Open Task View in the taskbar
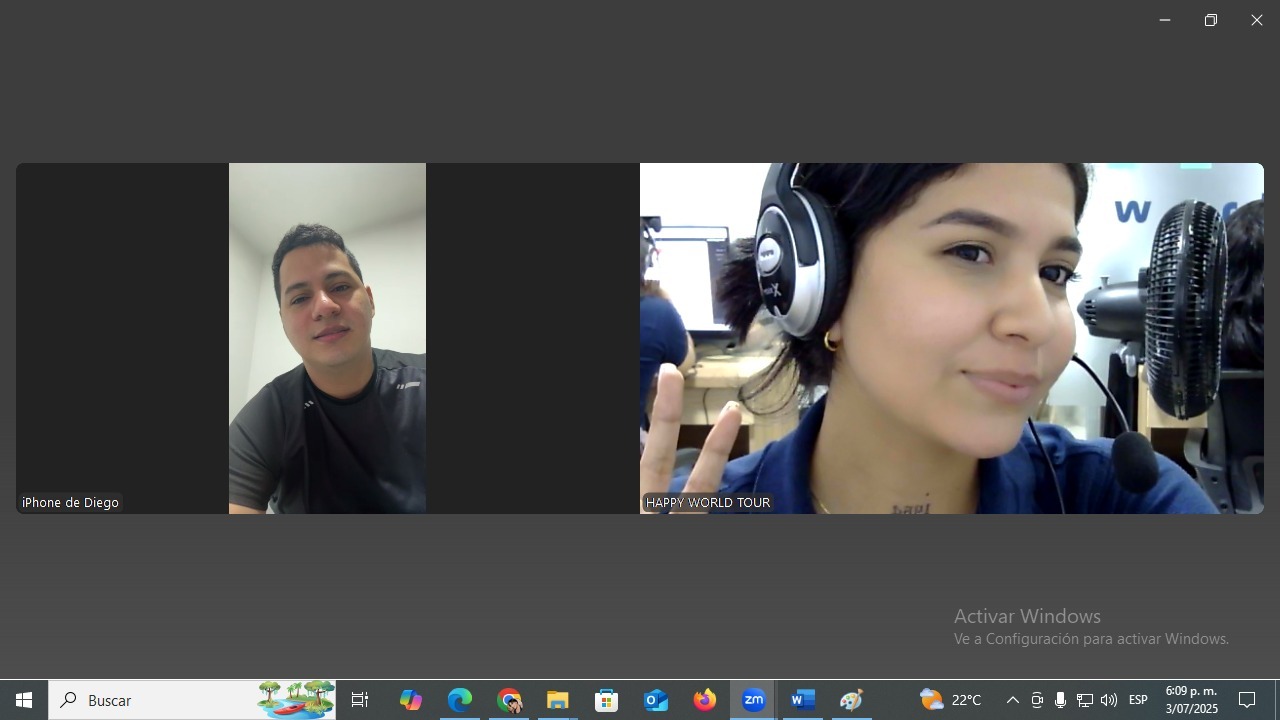This screenshot has width=1280, height=720. [x=360, y=700]
